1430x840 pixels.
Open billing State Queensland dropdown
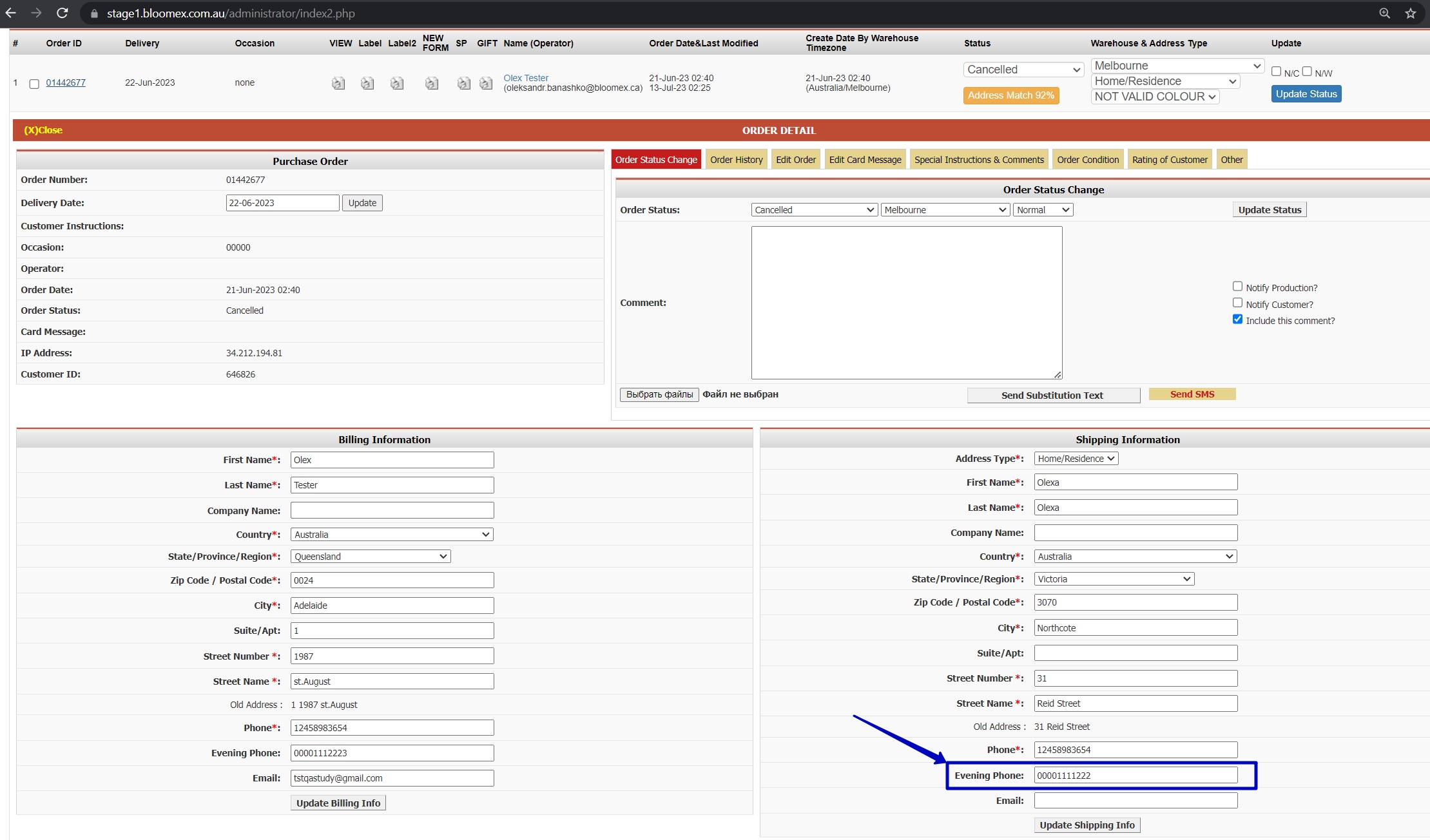click(371, 557)
